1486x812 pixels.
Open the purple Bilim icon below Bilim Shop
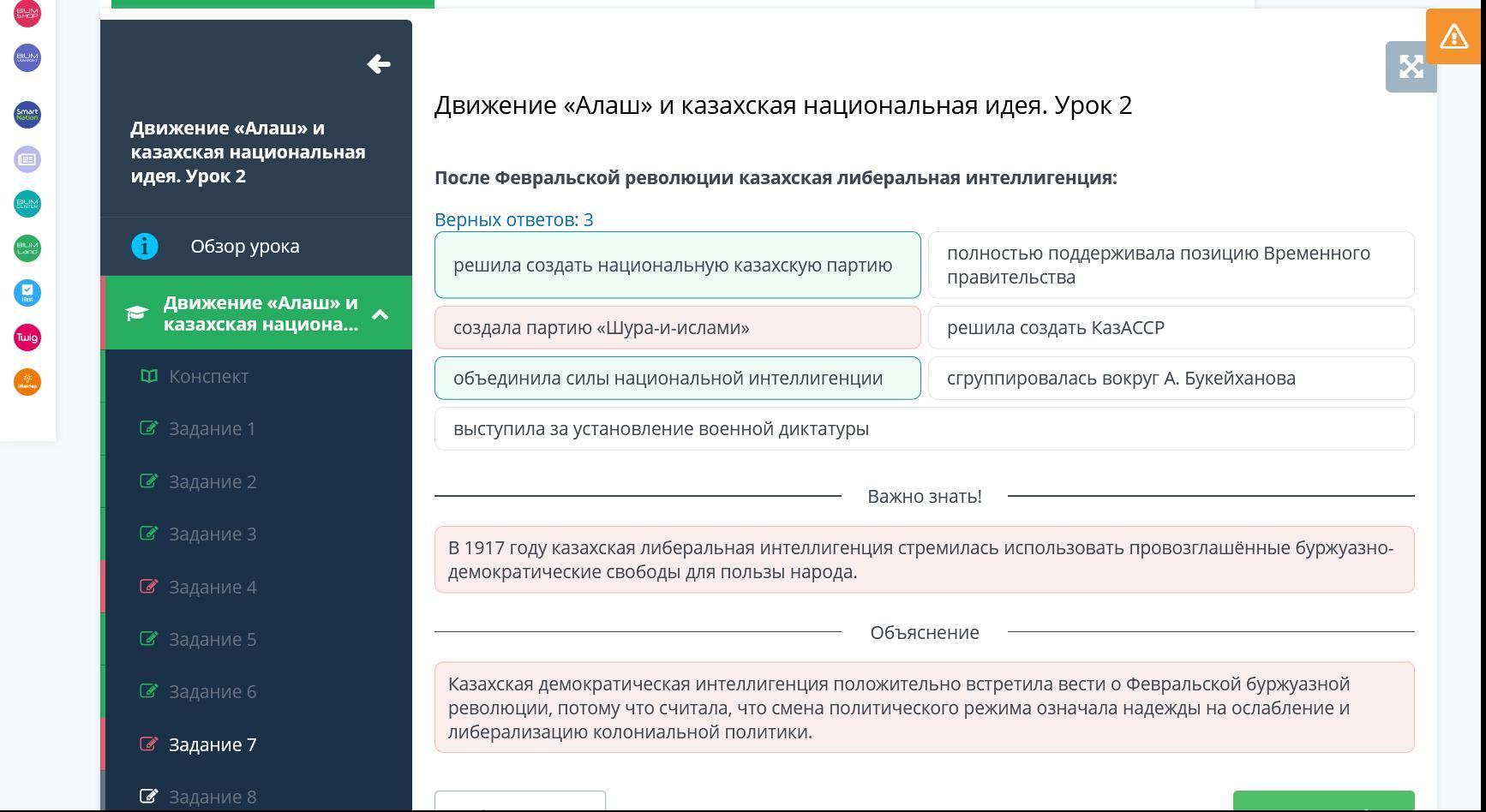pos(27,57)
